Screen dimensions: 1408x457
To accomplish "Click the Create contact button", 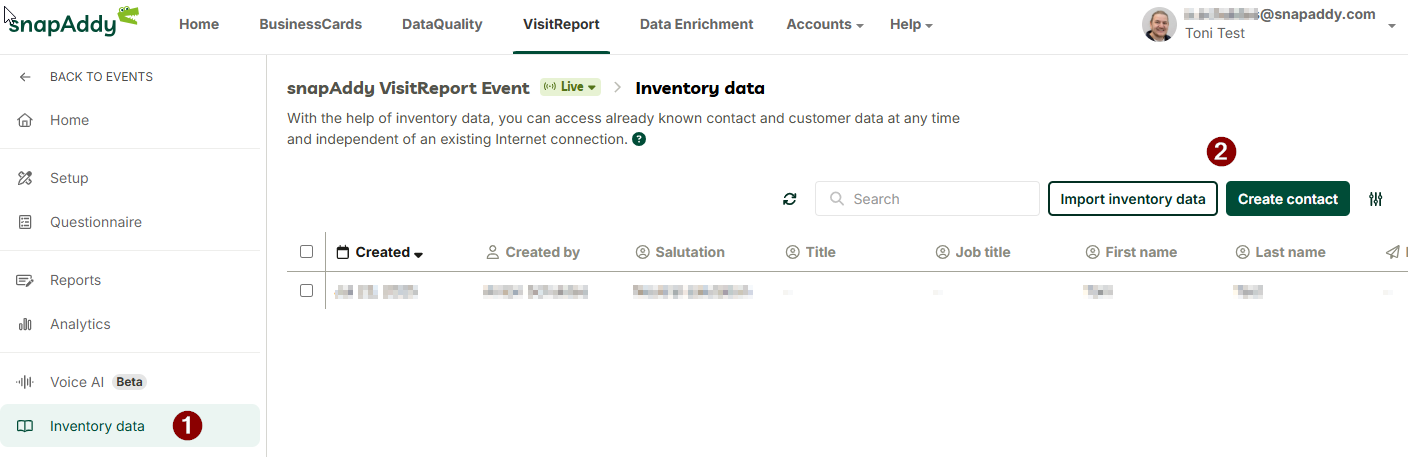I will [x=1288, y=199].
